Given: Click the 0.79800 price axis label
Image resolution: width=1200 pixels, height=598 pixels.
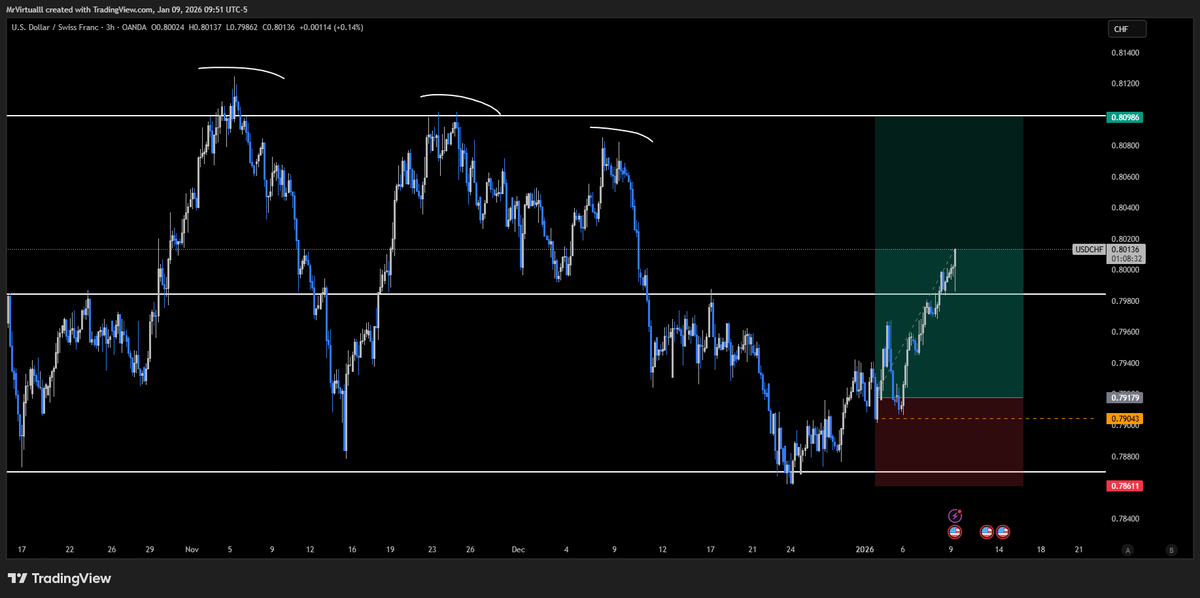Looking at the screenshot, I should (x=1126, y=300).
